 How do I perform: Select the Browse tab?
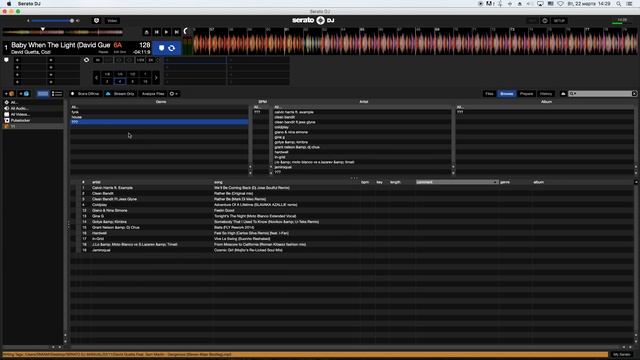[507, 94]
